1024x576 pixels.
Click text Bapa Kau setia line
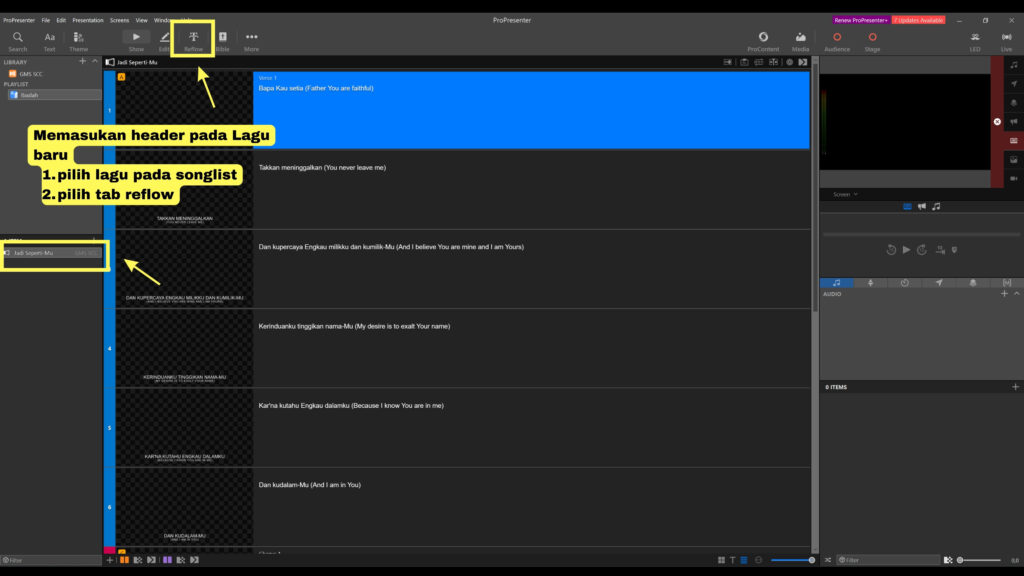316,88
